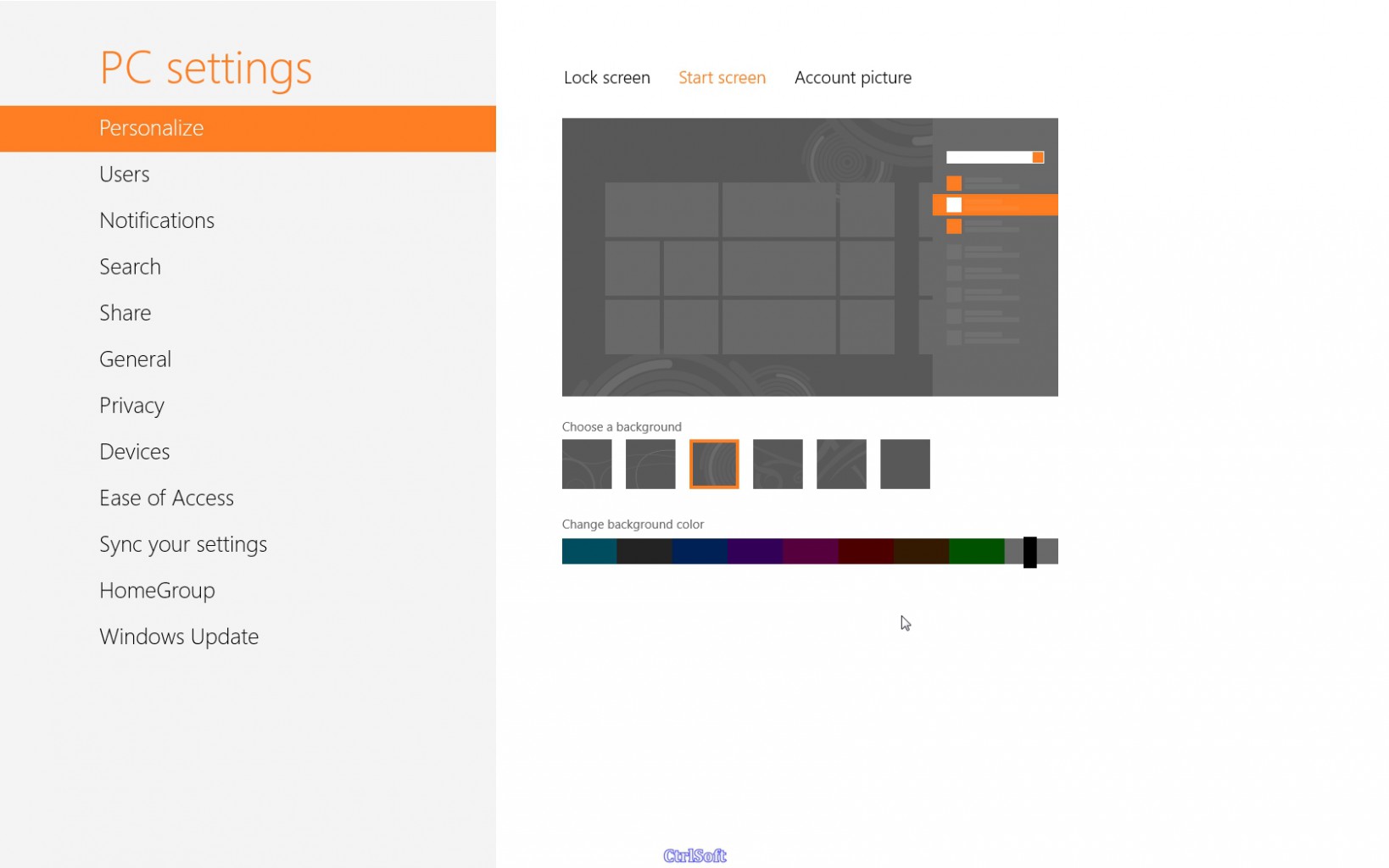Viewport: 1389px width, 868px height.
Task: Open the Personalize settings category
Action: point(248,129)
